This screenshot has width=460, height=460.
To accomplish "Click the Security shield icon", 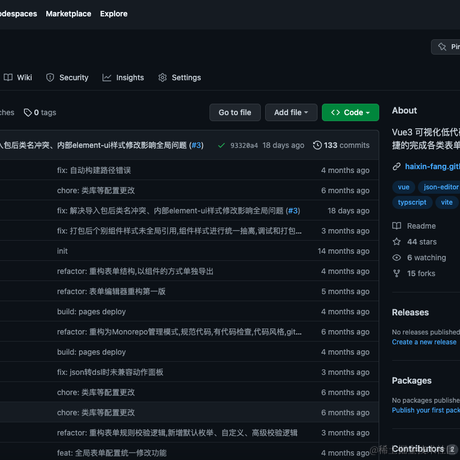I will tap(50, 77).
